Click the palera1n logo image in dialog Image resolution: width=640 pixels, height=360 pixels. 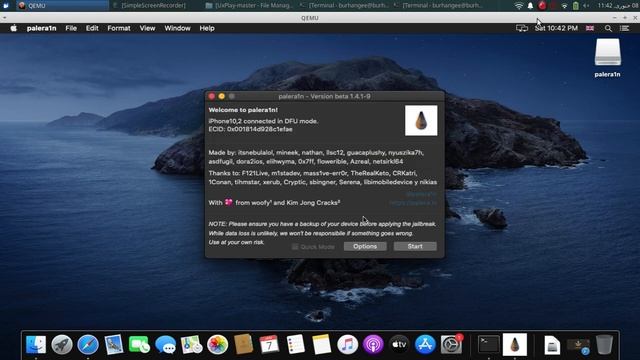coord(421,120)
